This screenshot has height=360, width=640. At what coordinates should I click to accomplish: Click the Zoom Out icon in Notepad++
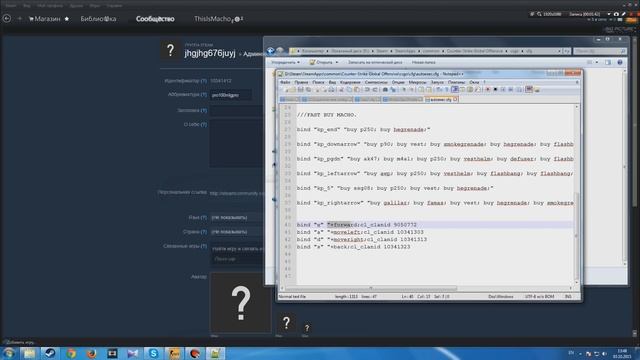[412, 89]
